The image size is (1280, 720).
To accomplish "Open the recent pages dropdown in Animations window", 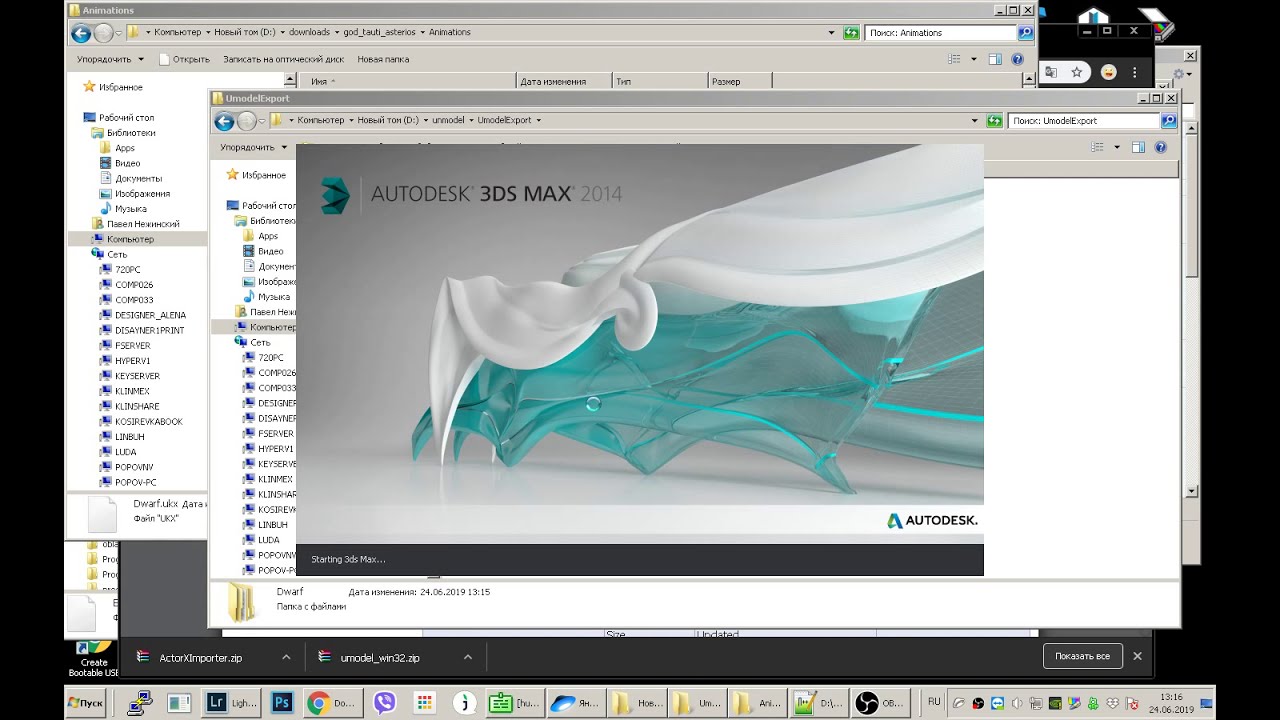I will tap(118, 33).
